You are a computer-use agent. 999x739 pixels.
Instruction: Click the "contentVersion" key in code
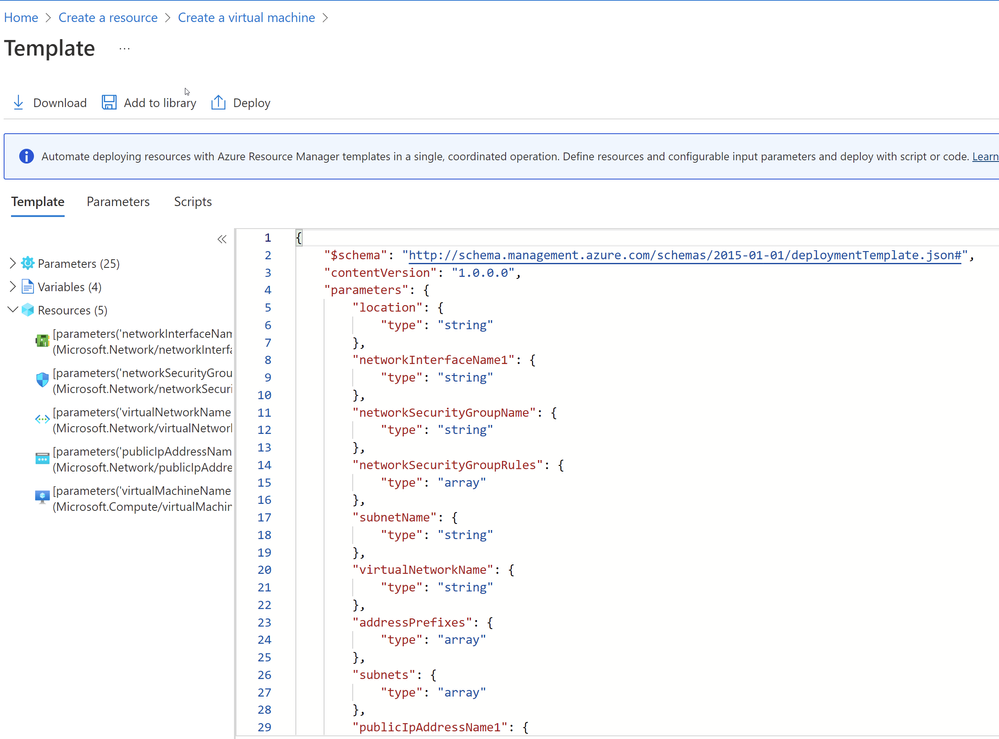380,273
